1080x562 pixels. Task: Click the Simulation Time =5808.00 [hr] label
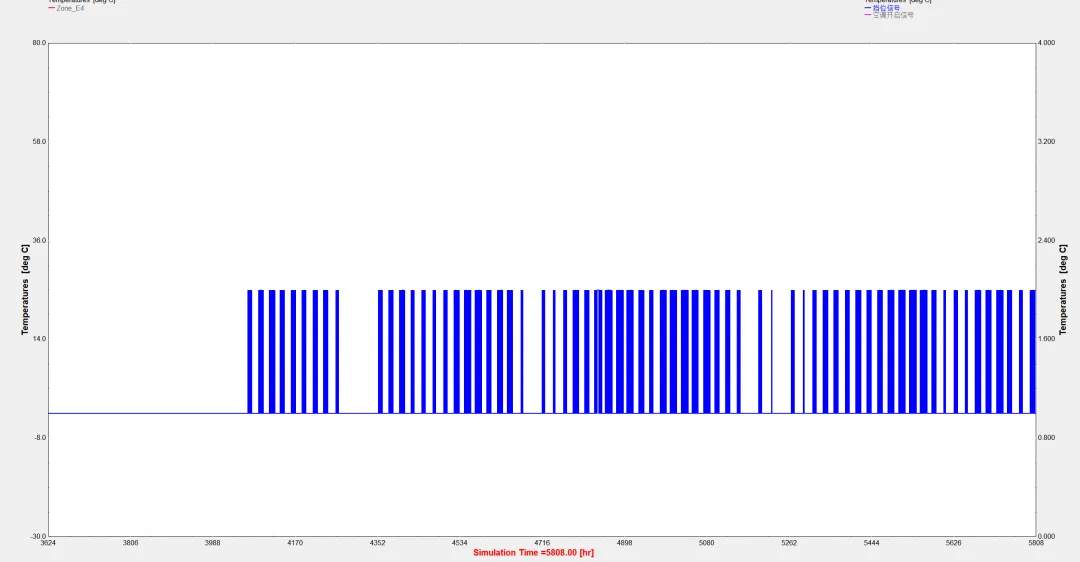(x=533, y=553)
